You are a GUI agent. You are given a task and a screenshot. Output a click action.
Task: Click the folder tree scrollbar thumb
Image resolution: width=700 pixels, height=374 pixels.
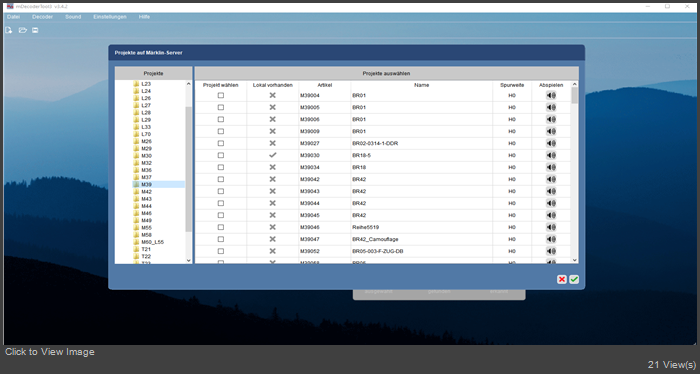[x=188, y=169]
